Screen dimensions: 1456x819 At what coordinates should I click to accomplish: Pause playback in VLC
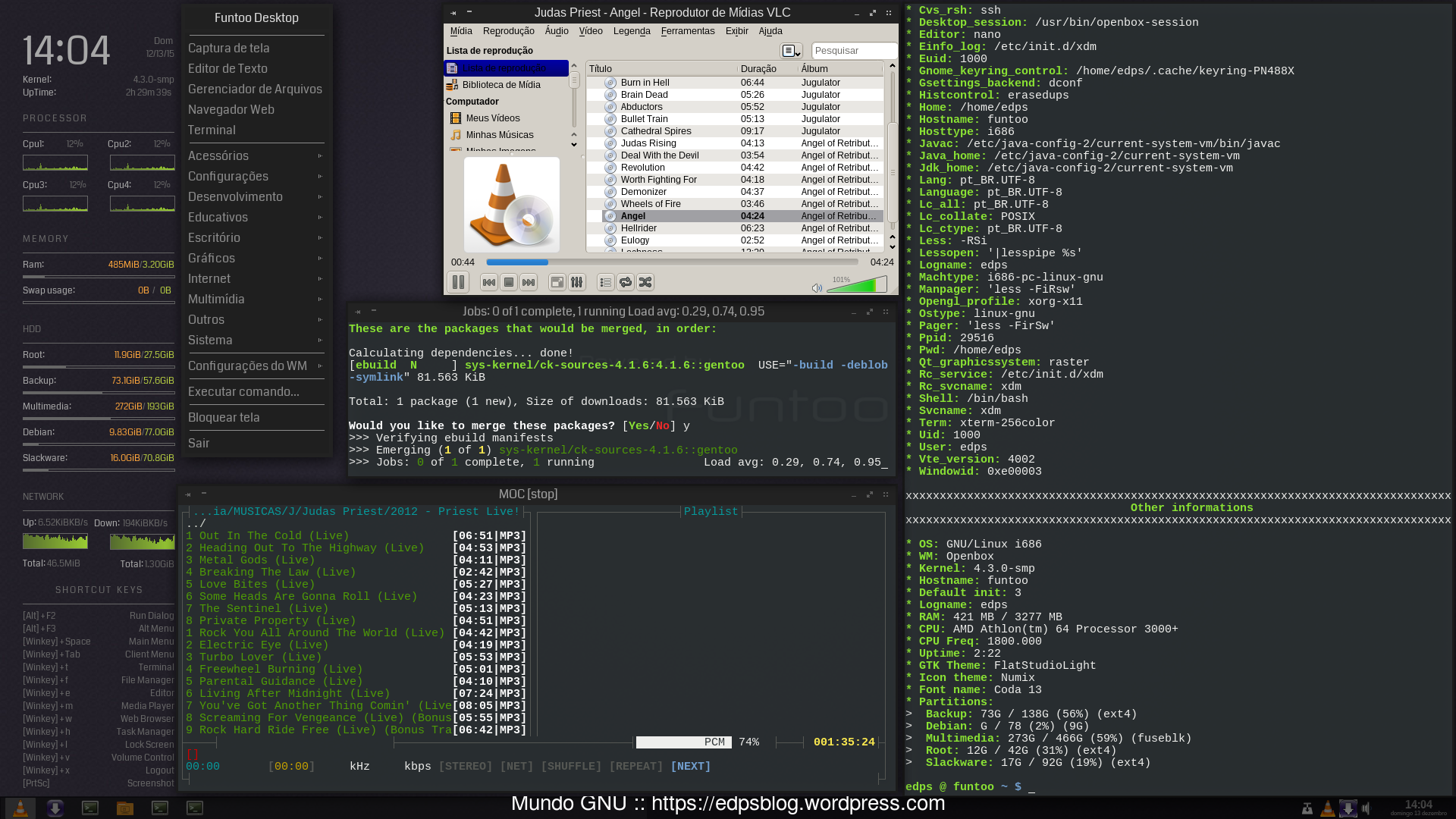click(458, 282)
